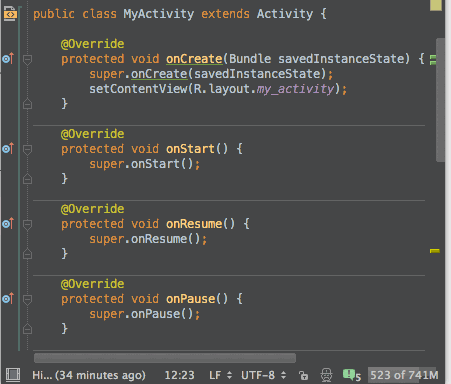This screenshot has height=384, width=451.
Task: Toggle tool window quick-access icon in status bar
Action: [13, 375]
